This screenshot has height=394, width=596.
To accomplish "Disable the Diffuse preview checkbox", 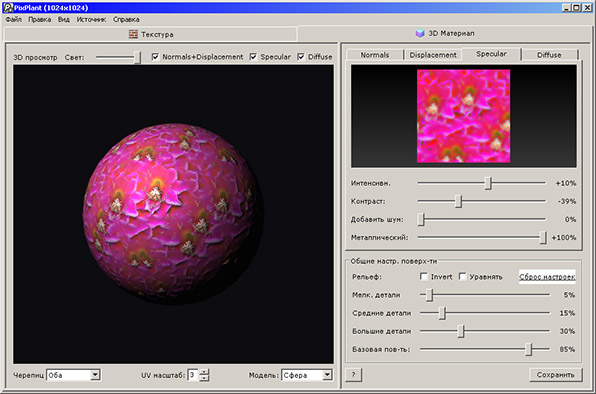I will coord(301,57).
